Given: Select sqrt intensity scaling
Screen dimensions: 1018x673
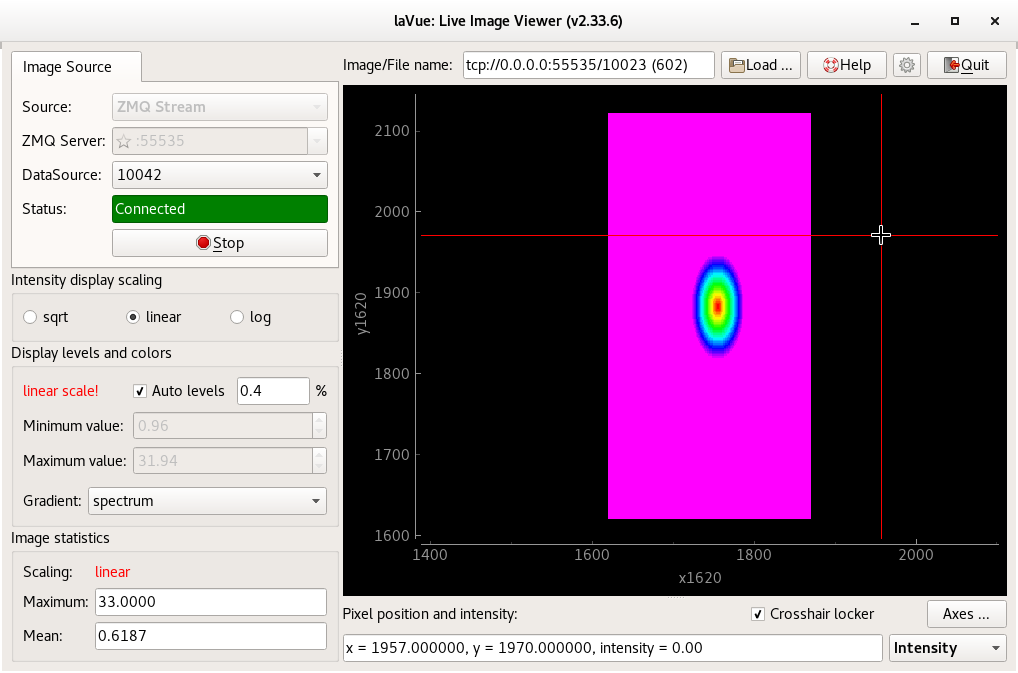Looking at the screenshot, I should 30,317.
